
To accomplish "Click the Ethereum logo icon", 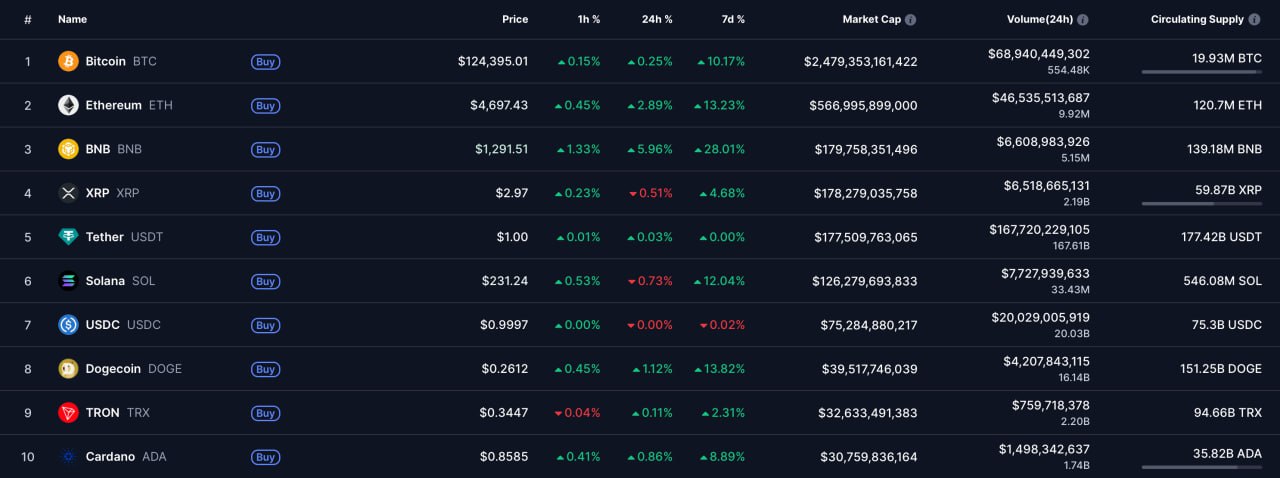I will pyautogui.click(x=68, y=105).
